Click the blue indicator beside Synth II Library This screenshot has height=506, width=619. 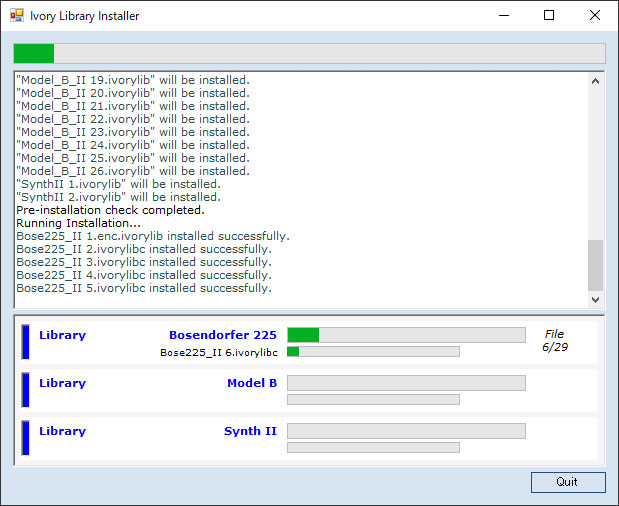click(26, 438)
